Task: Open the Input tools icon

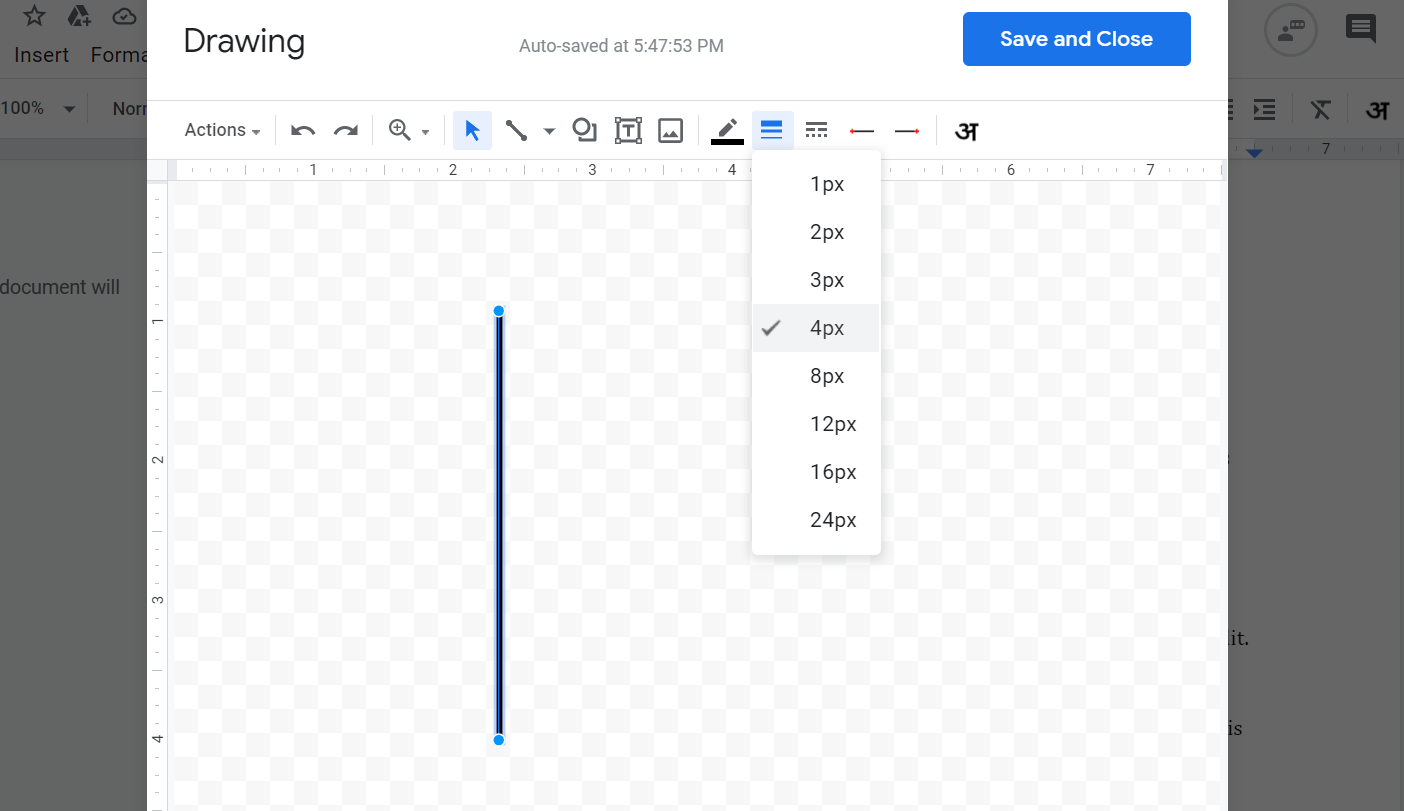Action: point(965,130)
